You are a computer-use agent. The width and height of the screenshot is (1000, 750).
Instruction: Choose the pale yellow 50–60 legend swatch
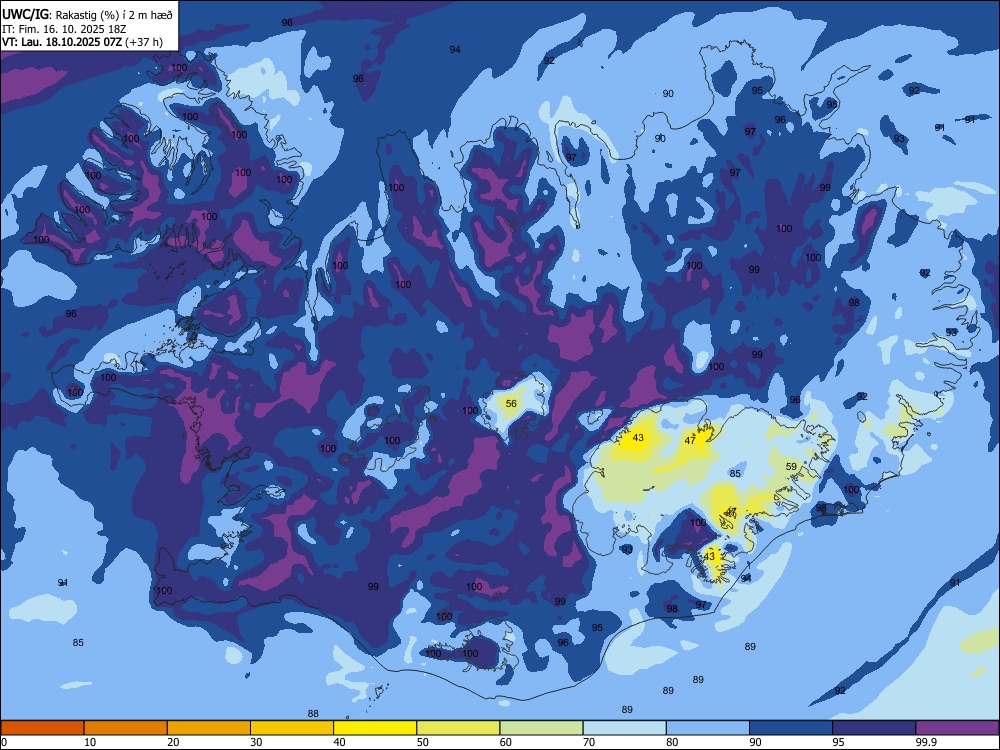coord(459,728)
